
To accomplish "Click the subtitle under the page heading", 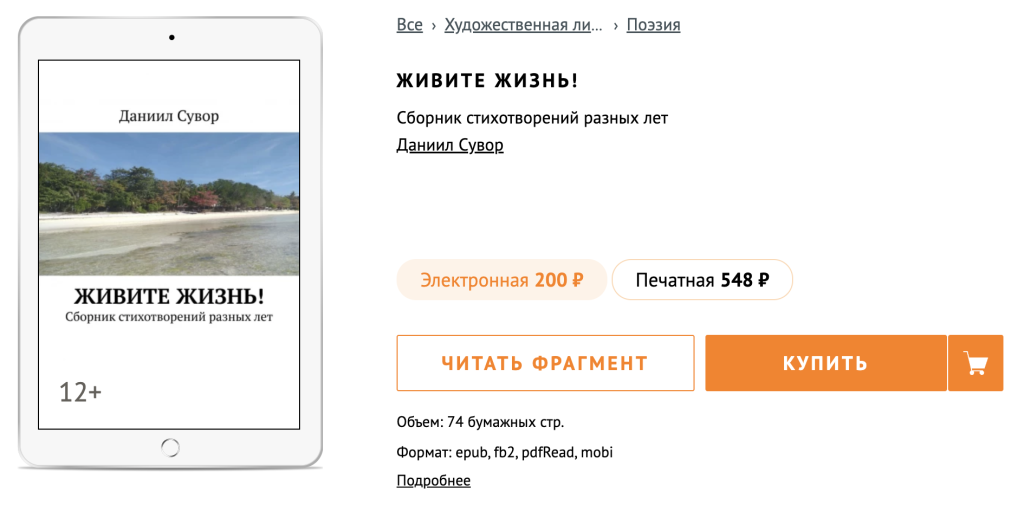I will coord(532,118).
